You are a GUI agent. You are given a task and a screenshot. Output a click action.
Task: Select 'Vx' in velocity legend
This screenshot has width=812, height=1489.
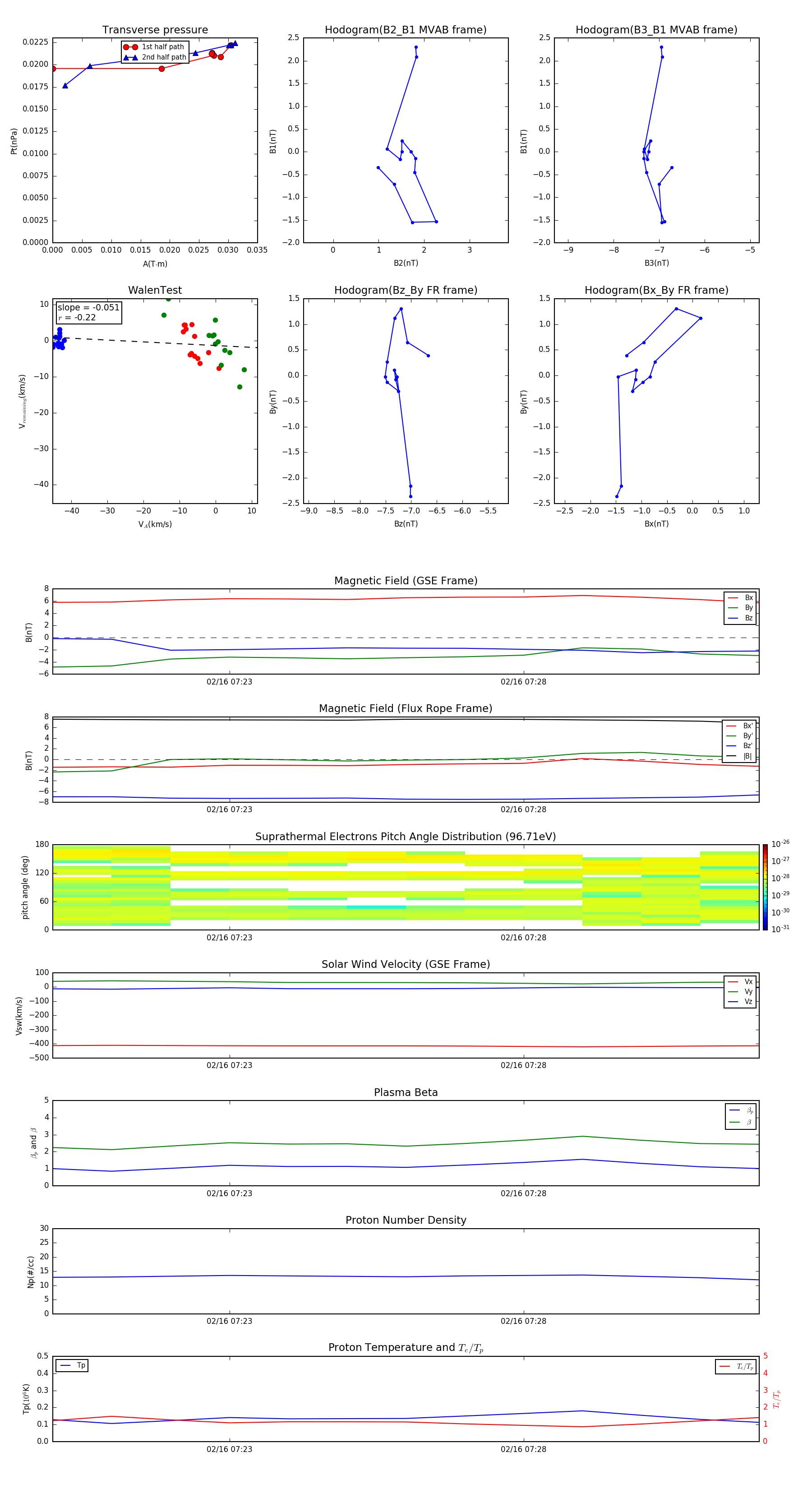click(740, 981)
